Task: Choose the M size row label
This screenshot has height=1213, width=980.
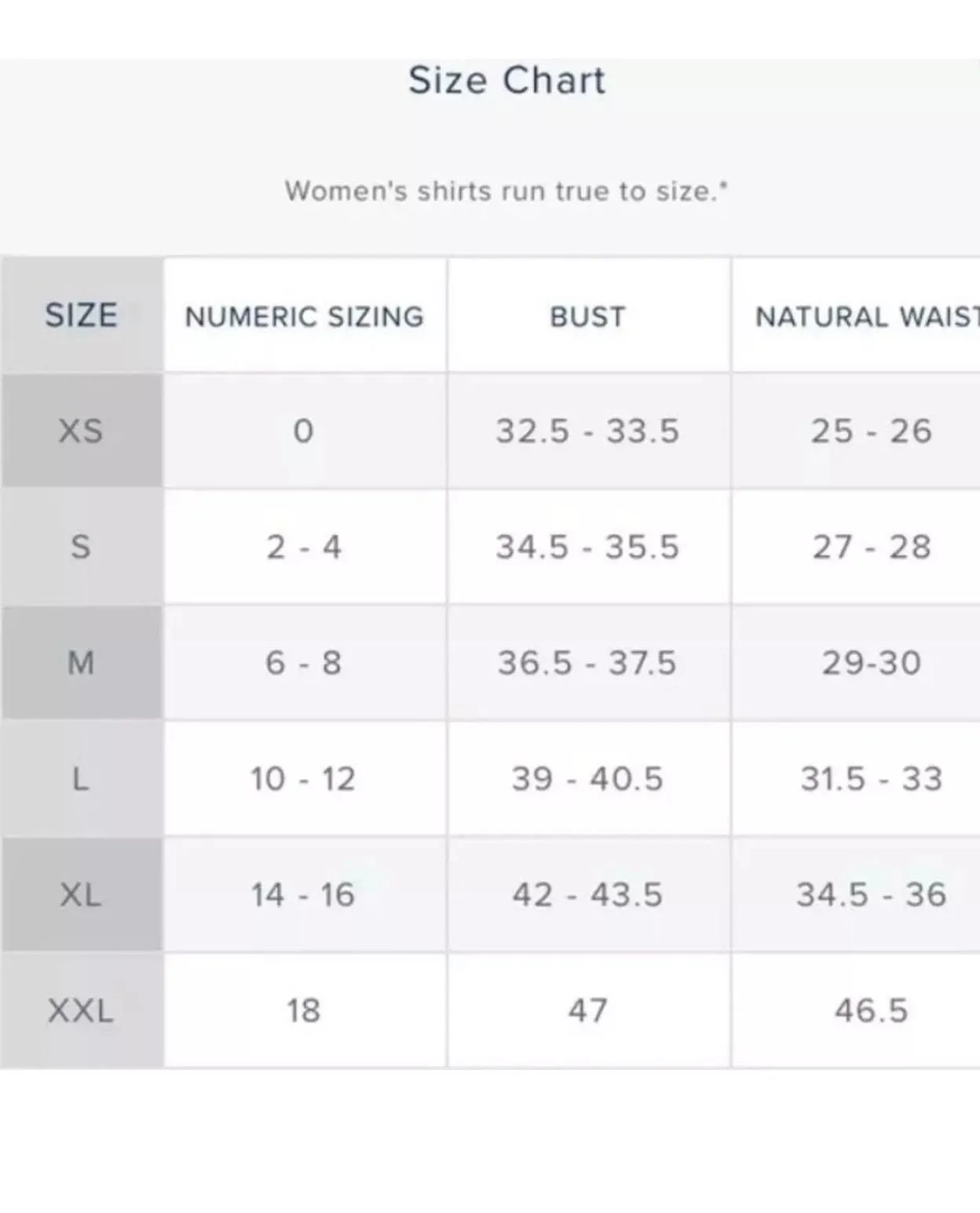Action: coord(81,662)
